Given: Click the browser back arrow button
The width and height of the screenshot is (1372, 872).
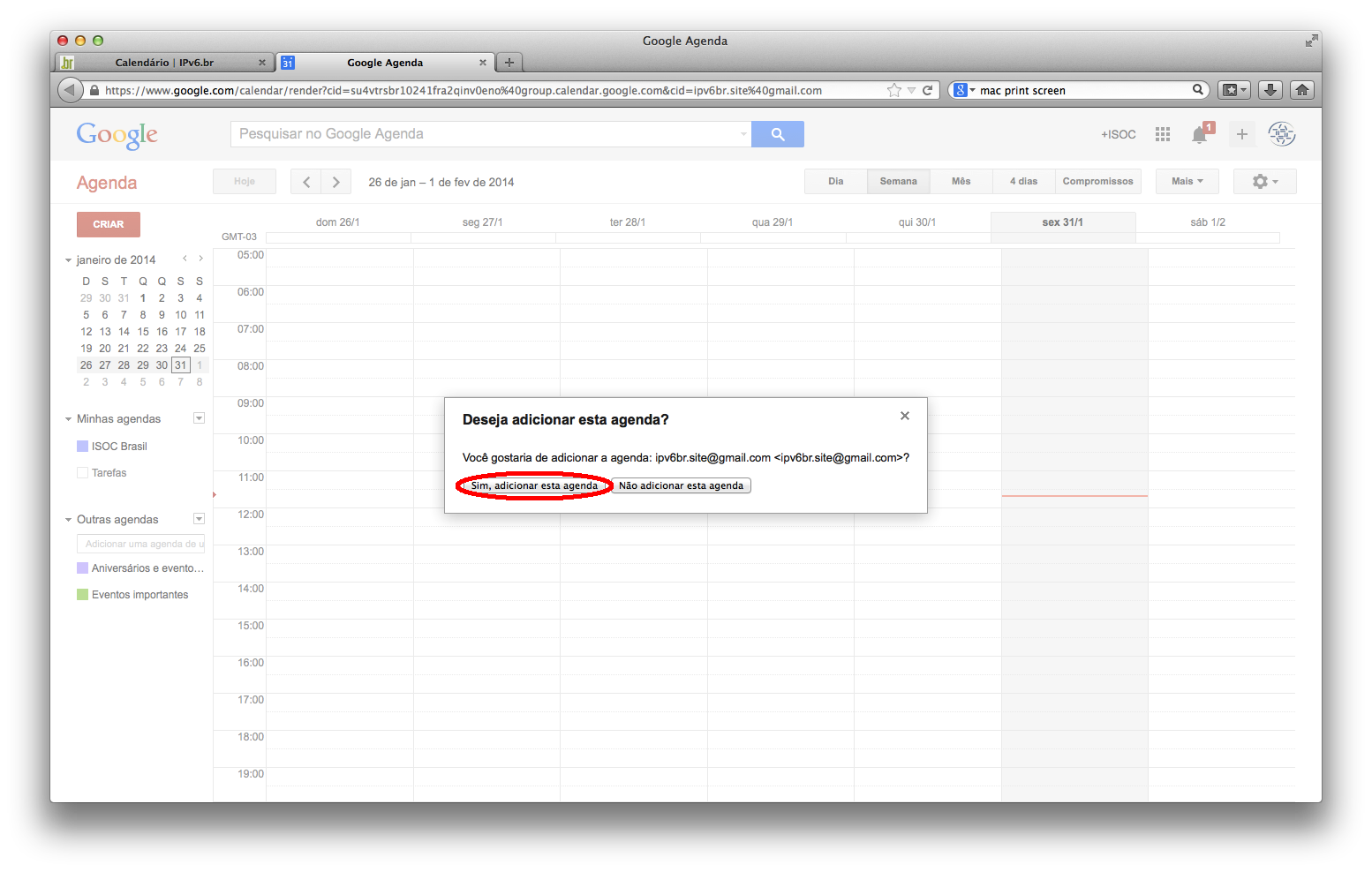Looking at the screenshot, I should pos(71,90).
